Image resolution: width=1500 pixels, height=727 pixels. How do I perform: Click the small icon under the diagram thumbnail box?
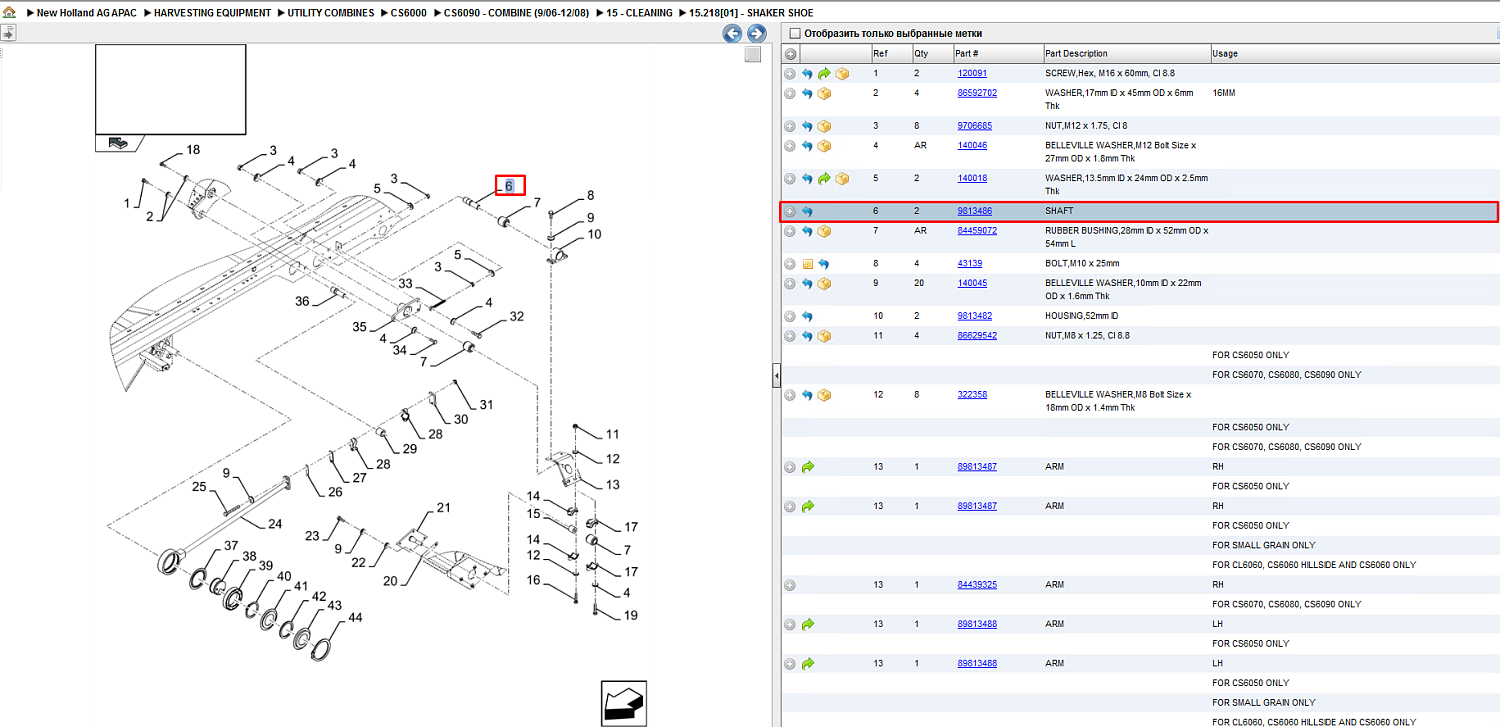tap(118, 143)
